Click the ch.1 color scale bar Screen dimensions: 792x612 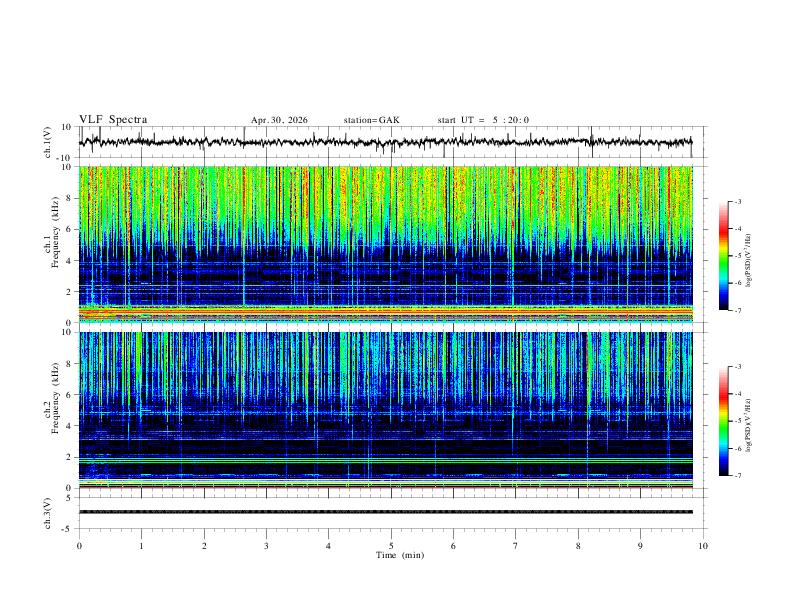pos(723,256)
